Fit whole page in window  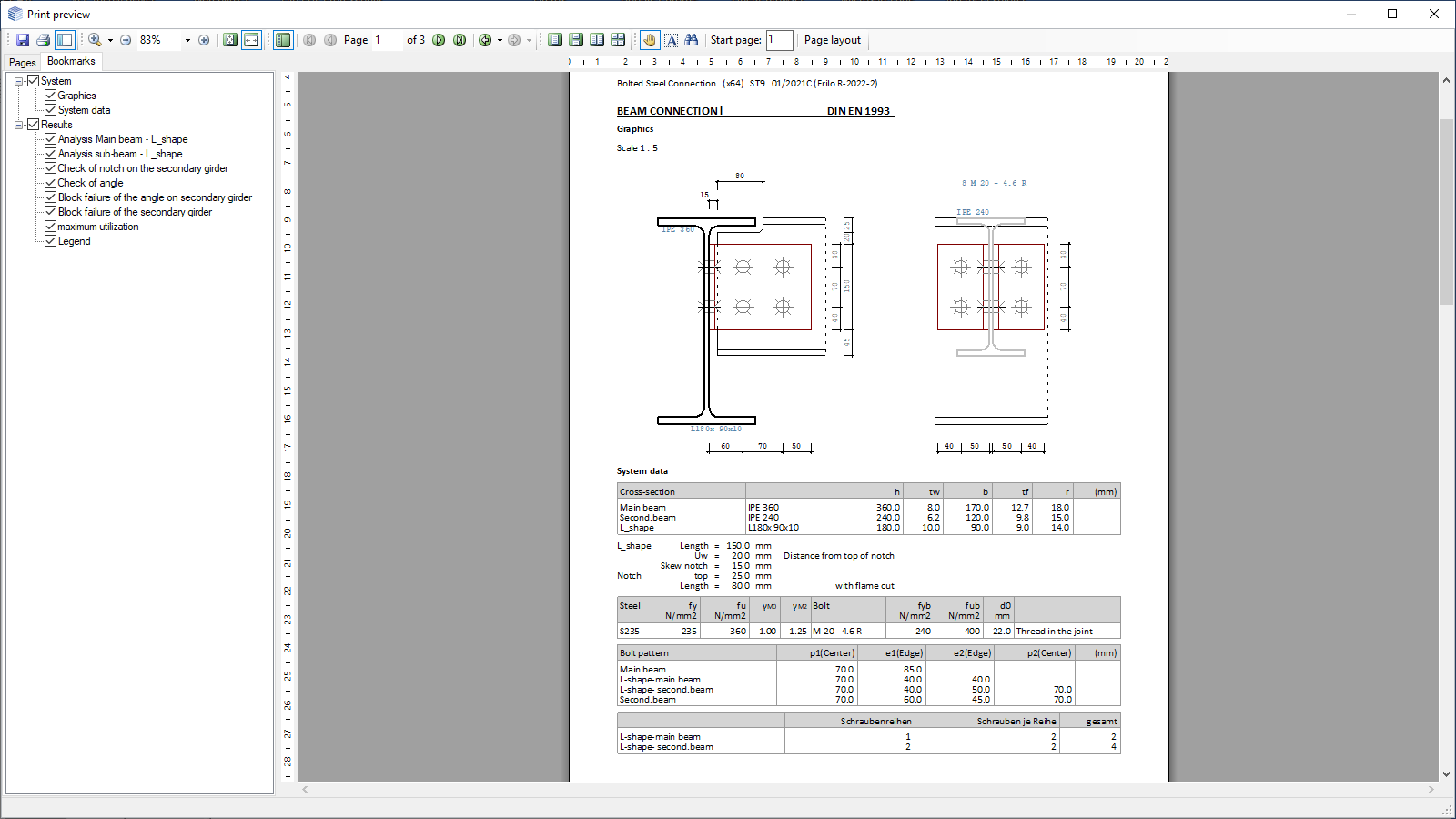click(x=230, y=40)
